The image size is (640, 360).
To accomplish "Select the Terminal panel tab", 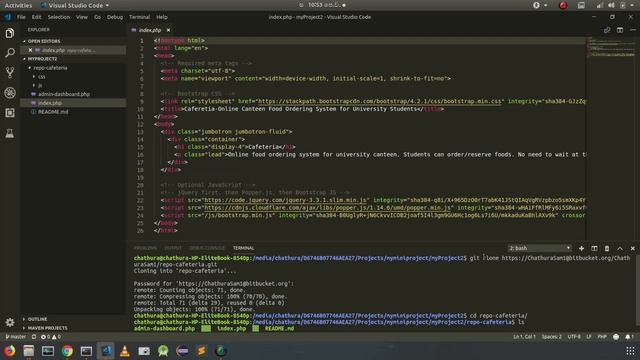I will click(x=243, y=248).
